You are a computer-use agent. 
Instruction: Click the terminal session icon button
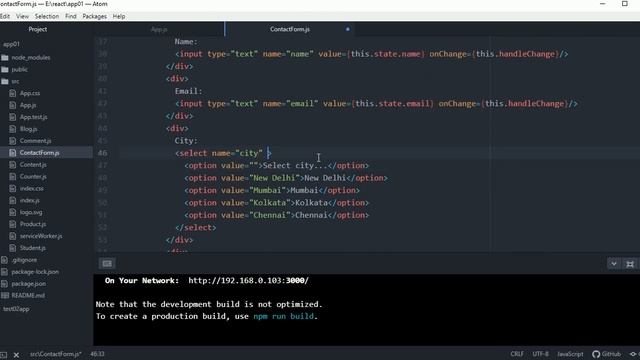tap(107, 264)
